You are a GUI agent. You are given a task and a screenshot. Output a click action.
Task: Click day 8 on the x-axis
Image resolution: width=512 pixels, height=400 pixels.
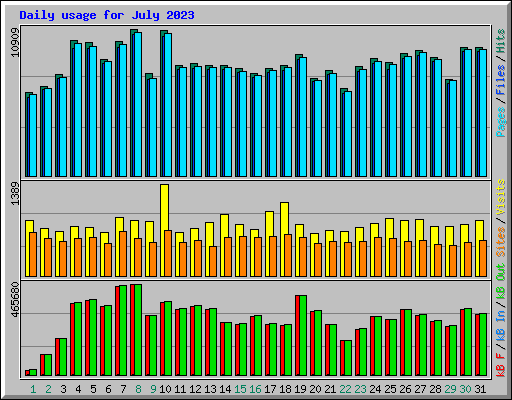138,389
